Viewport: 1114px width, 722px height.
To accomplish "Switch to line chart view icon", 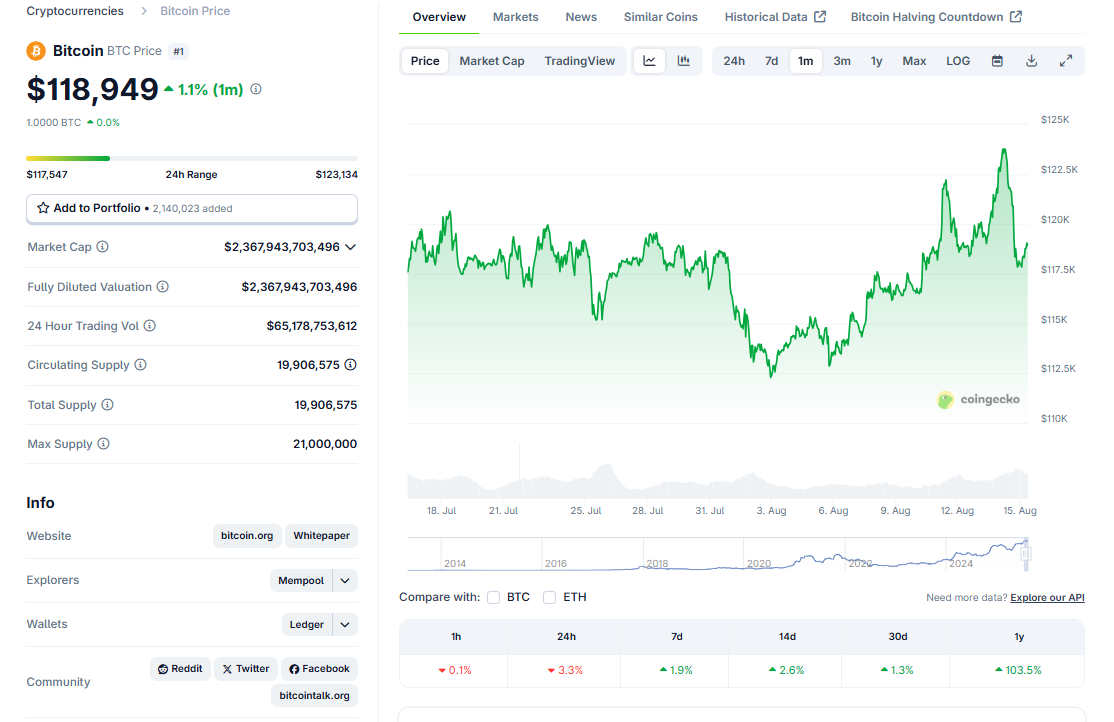I will pyautogui.click(x=649, y=61).
